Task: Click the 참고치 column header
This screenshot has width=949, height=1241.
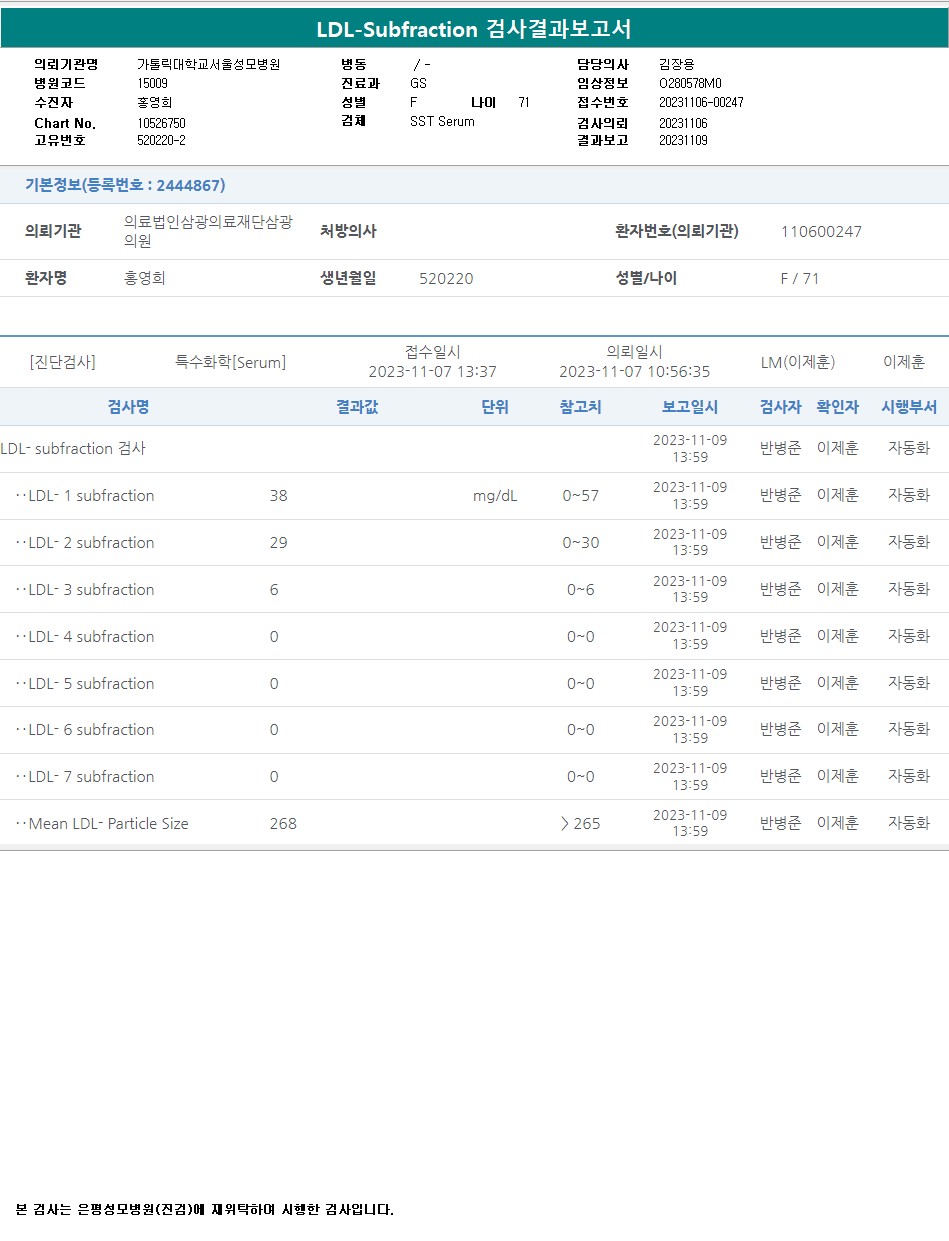Action: 580,407
